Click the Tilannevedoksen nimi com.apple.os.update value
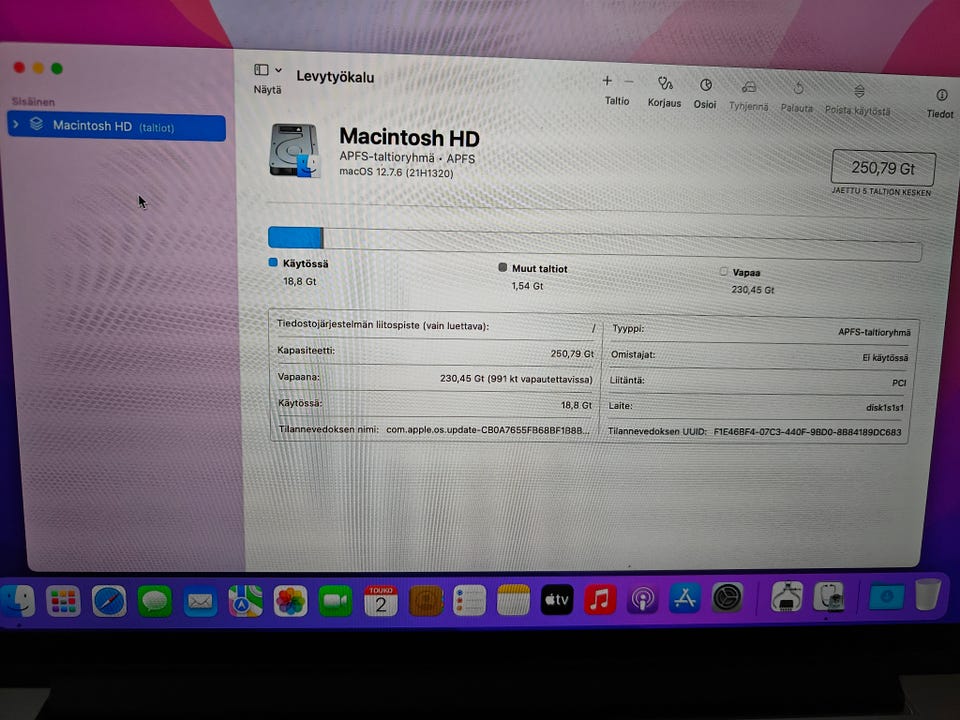Image resolution: width=960 pixels, height=720 pixels. [x=488, y=430]
